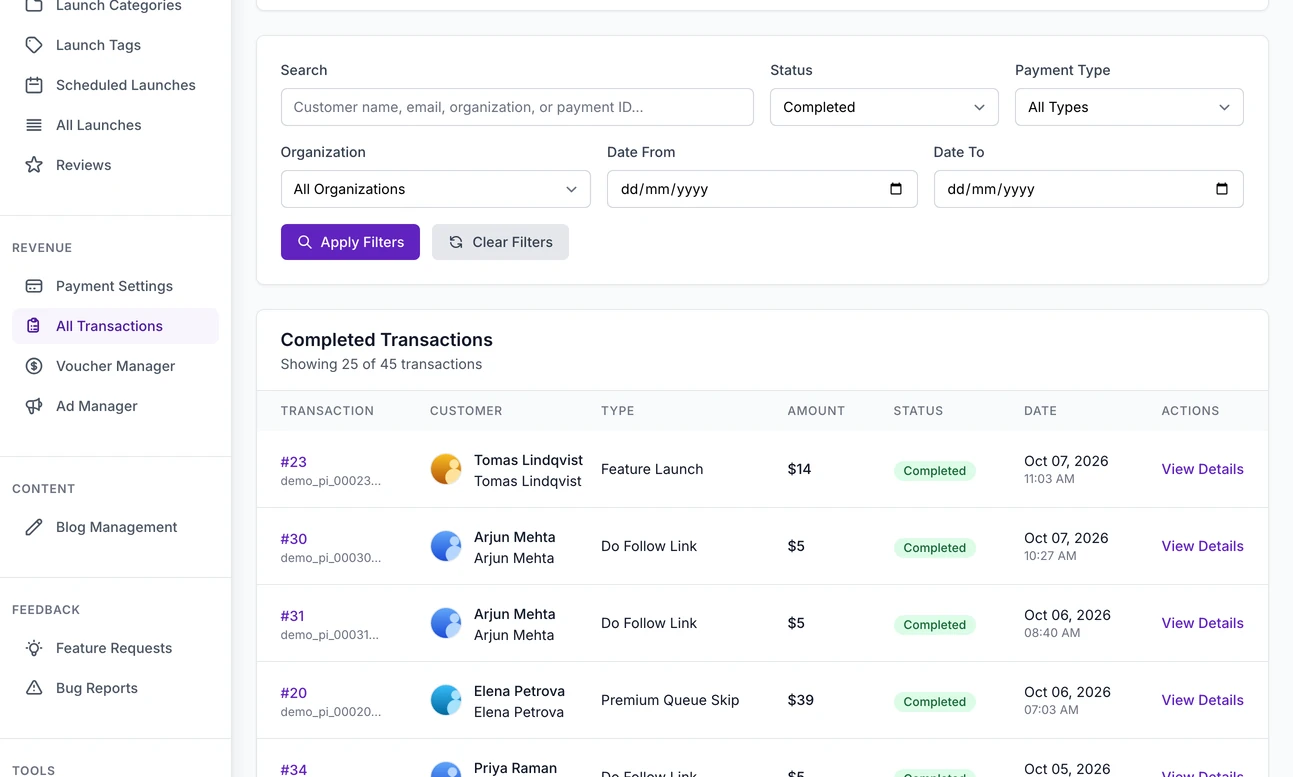Image resolution: width=1293 pixels, height=777 pixels.
Task: Click the Bug Reports warning icon
Action: click(x=34, y=688)
